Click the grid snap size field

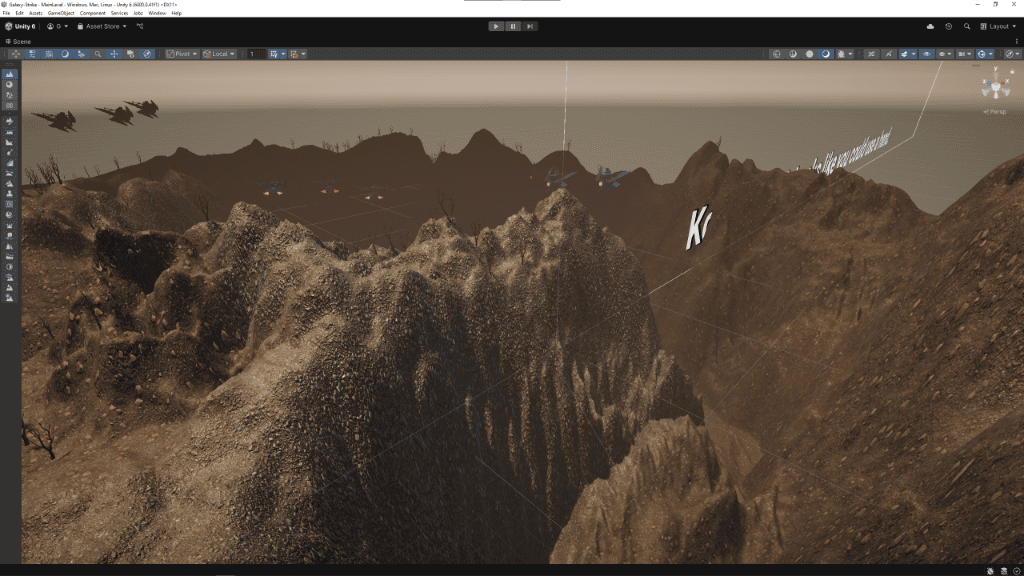[256, 54]
